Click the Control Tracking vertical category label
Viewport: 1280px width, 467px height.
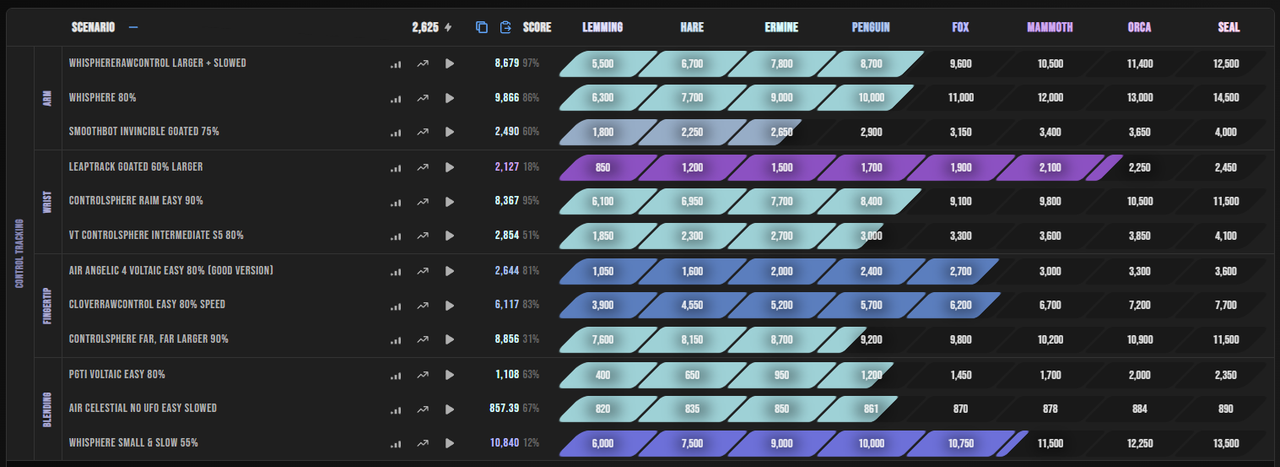click(x=19, y=254)
